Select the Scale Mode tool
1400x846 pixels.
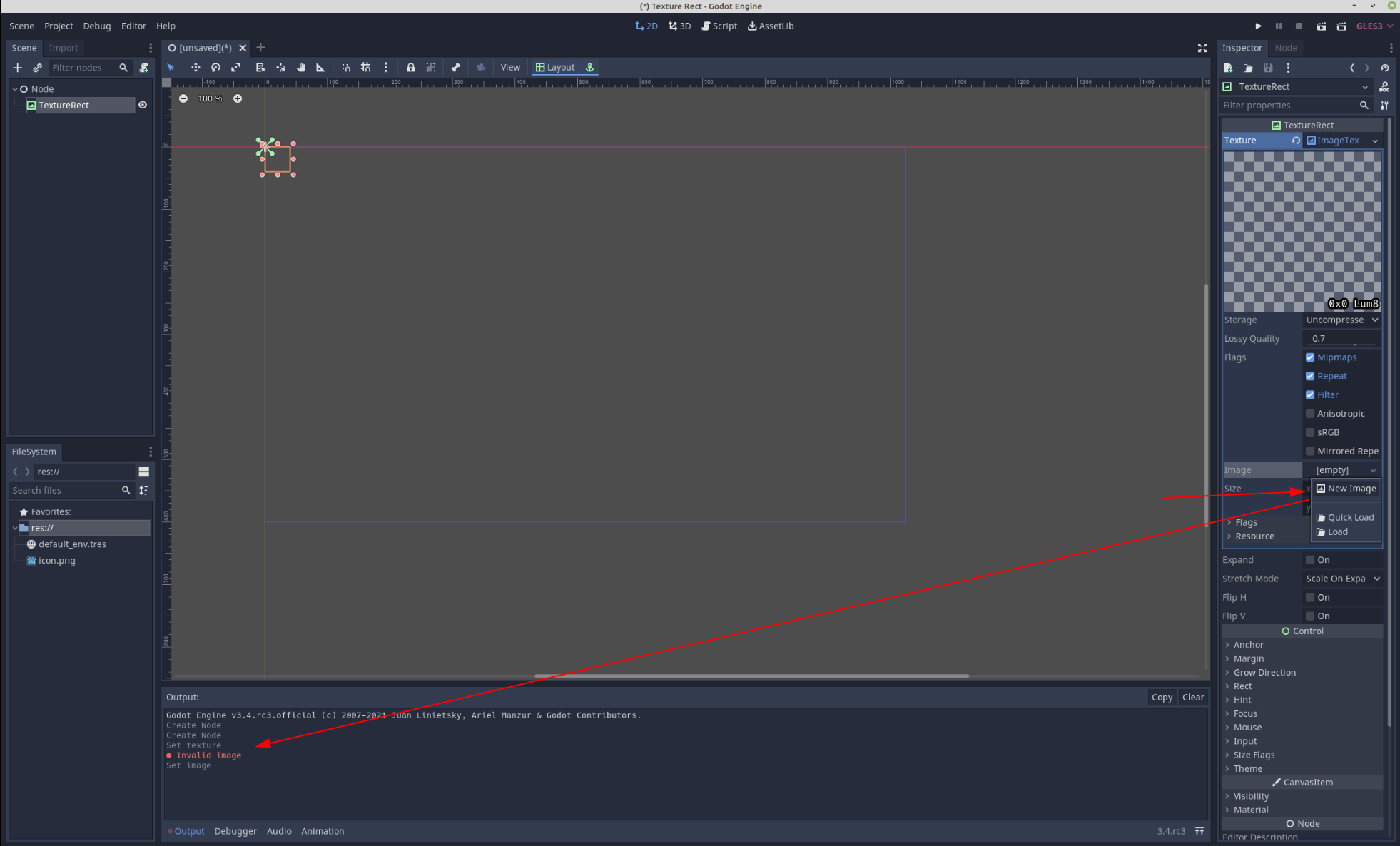tap(236, 67)
